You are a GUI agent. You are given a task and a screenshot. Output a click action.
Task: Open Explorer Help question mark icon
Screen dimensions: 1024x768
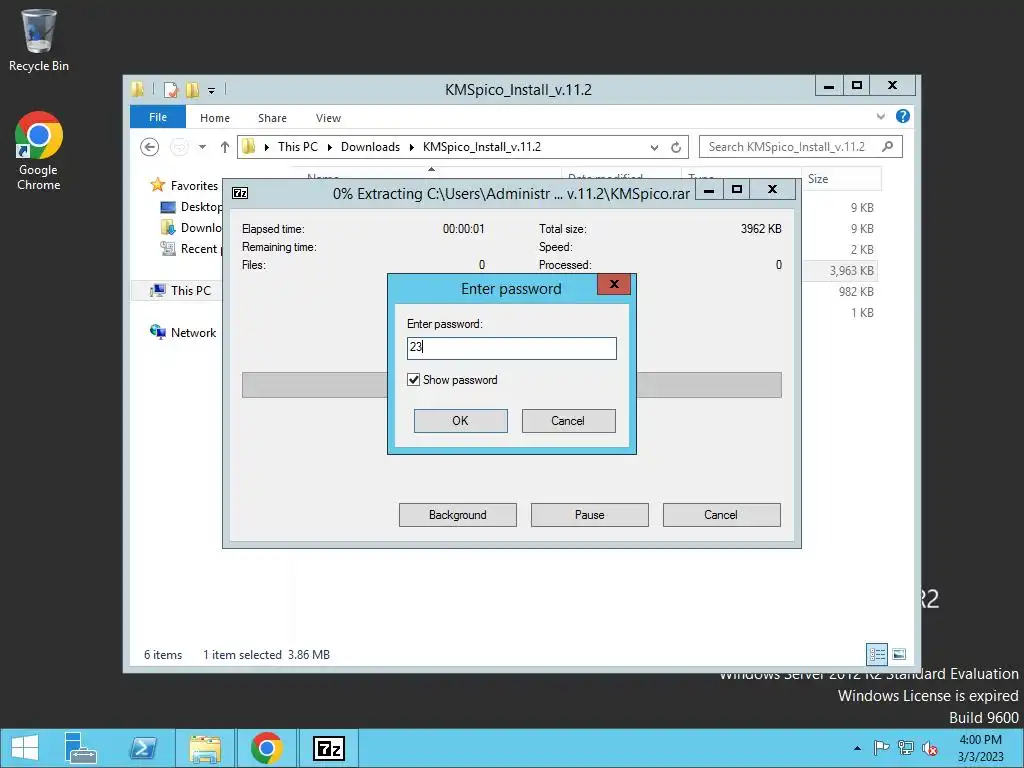pyautogui.click(x=903, y=116)
